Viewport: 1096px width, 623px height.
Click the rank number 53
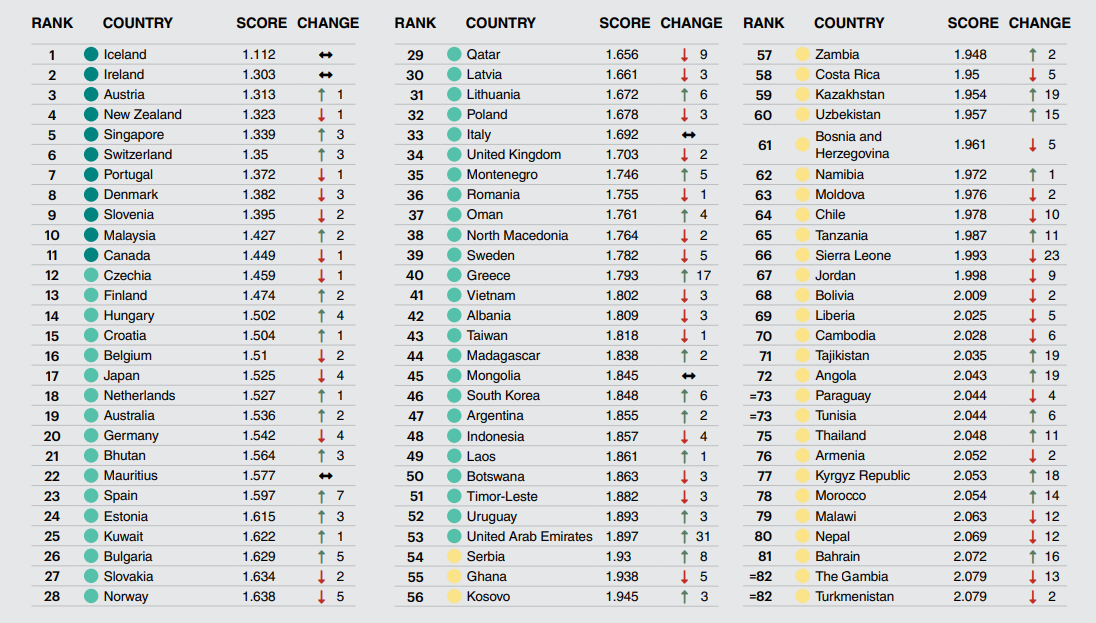[415, 537]
